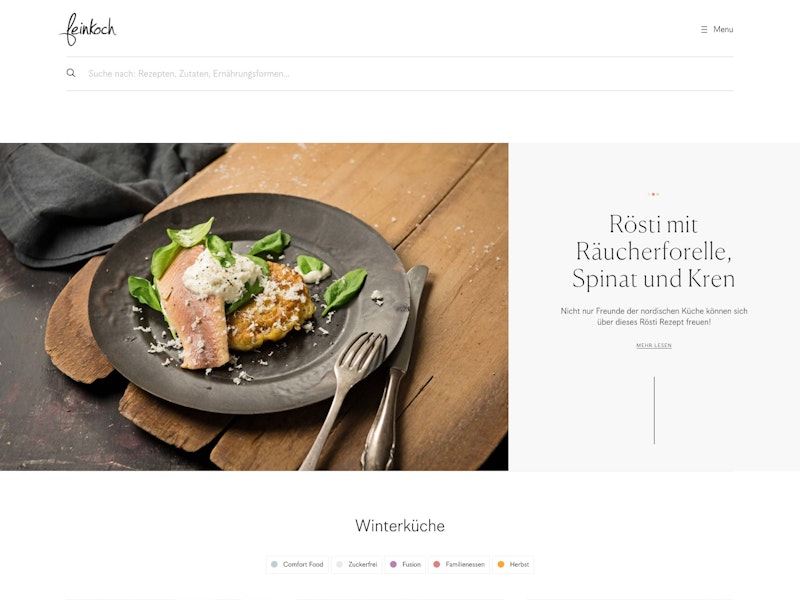This screenshot has width=800, height=600.
Task: Click the red dot on Familienessen
Action: (x=437, y=564)
